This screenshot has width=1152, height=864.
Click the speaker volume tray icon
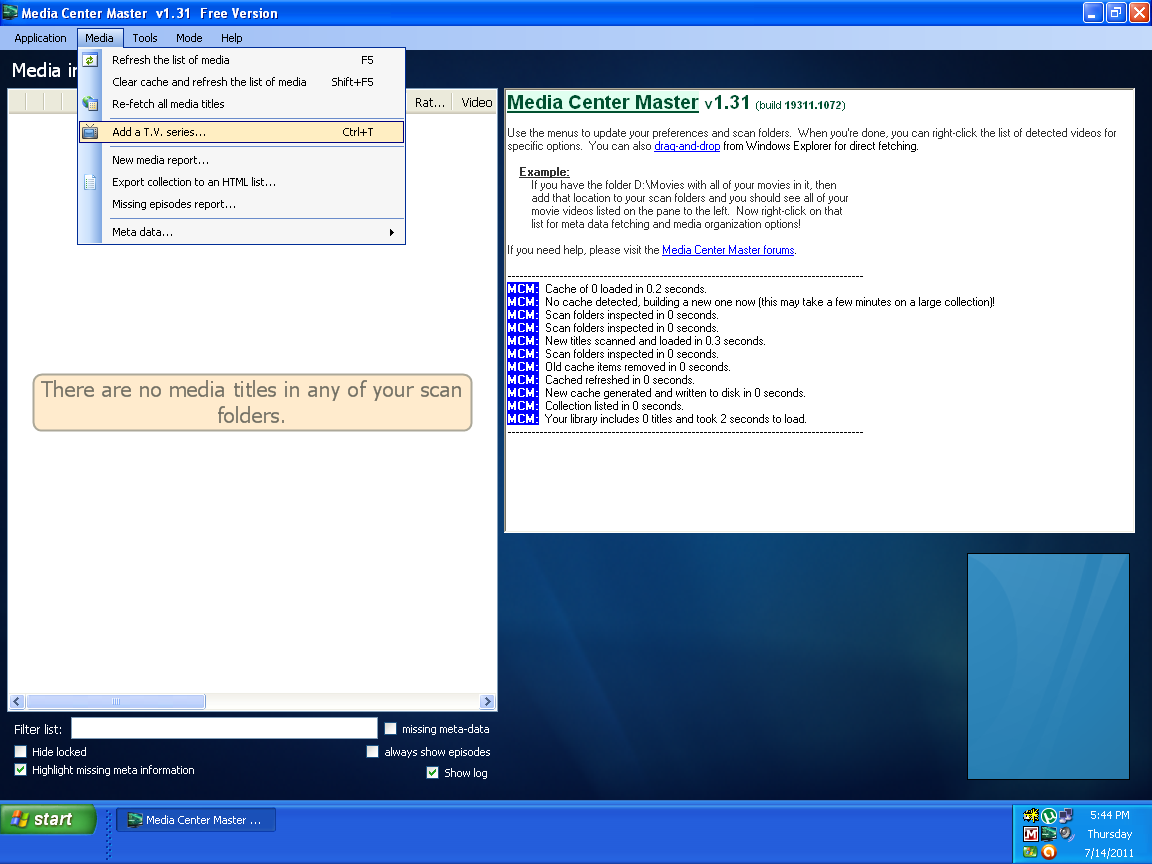[x=1067, y=834]
